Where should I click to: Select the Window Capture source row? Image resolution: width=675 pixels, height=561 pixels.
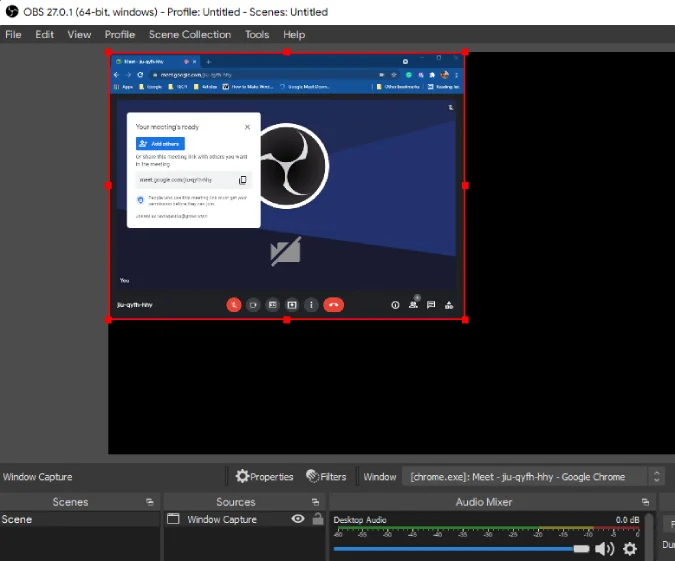(245, 519)
